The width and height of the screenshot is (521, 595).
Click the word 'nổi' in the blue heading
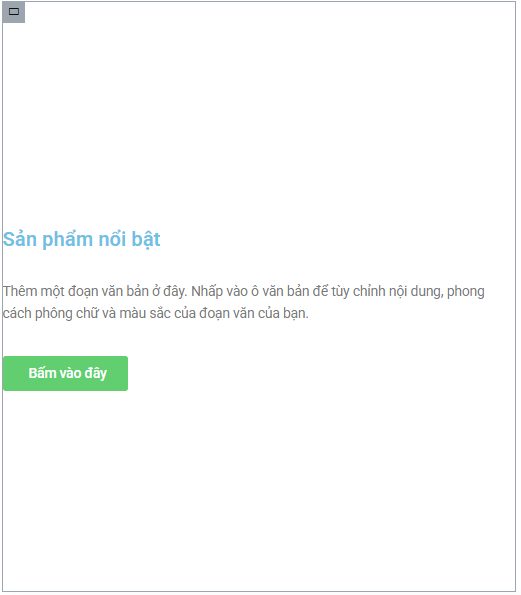(x=112, y=239)
